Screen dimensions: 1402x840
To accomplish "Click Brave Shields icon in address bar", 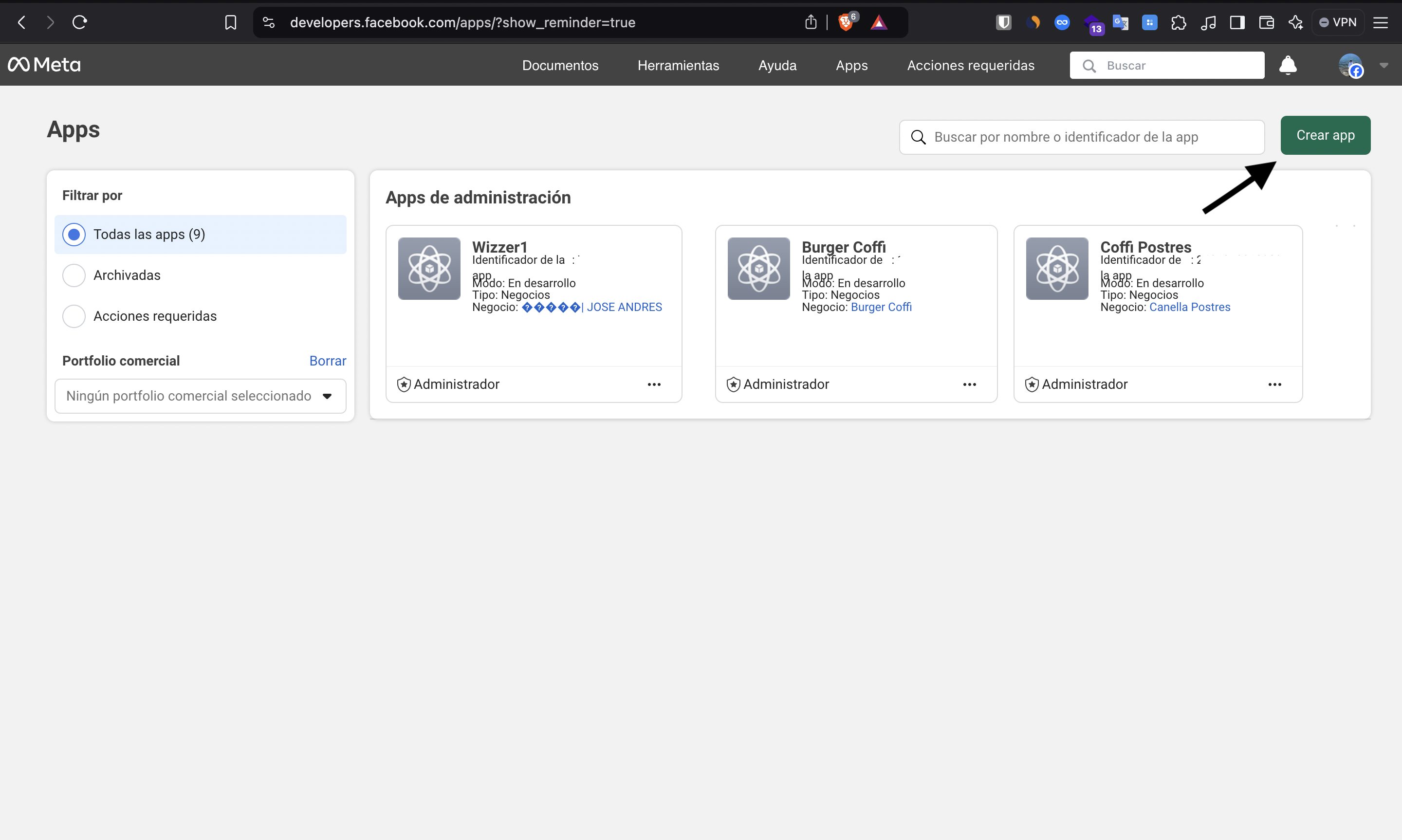I will tap(846, 22).
